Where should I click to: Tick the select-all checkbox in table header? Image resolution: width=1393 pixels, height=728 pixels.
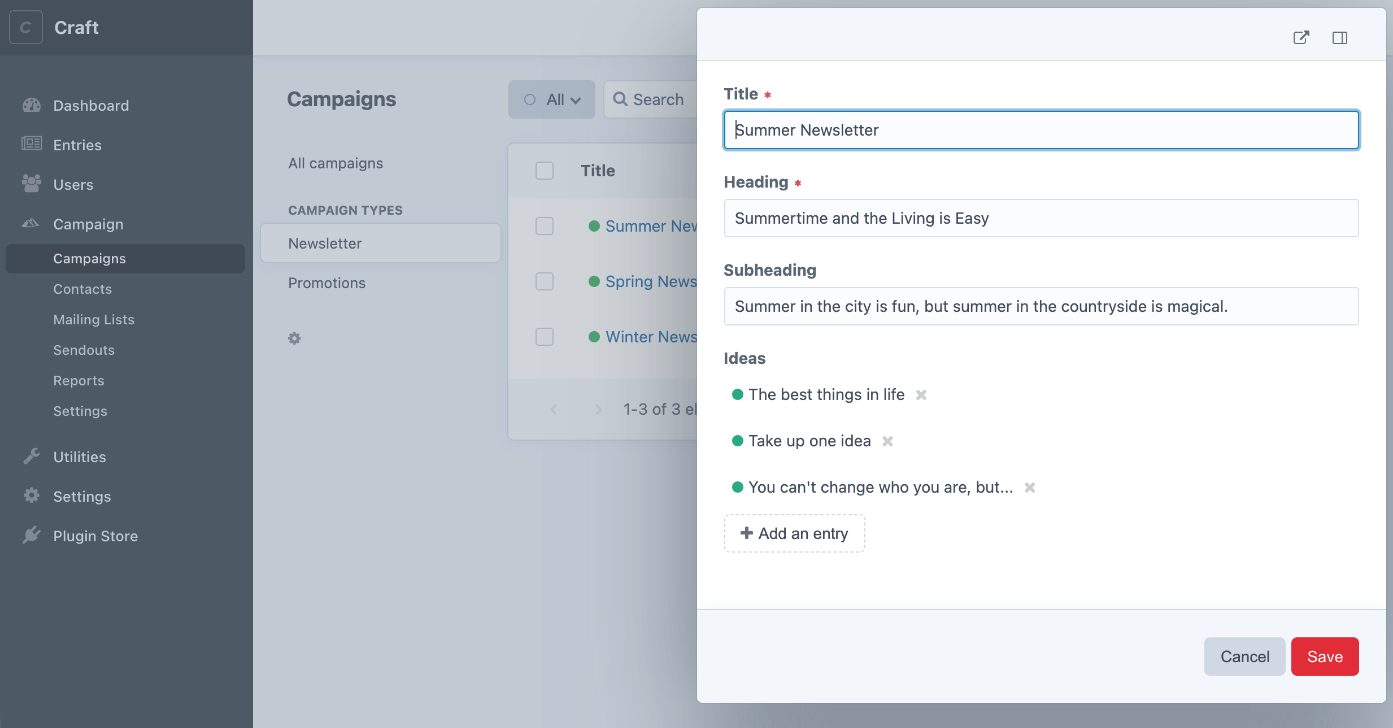point(545,171)
